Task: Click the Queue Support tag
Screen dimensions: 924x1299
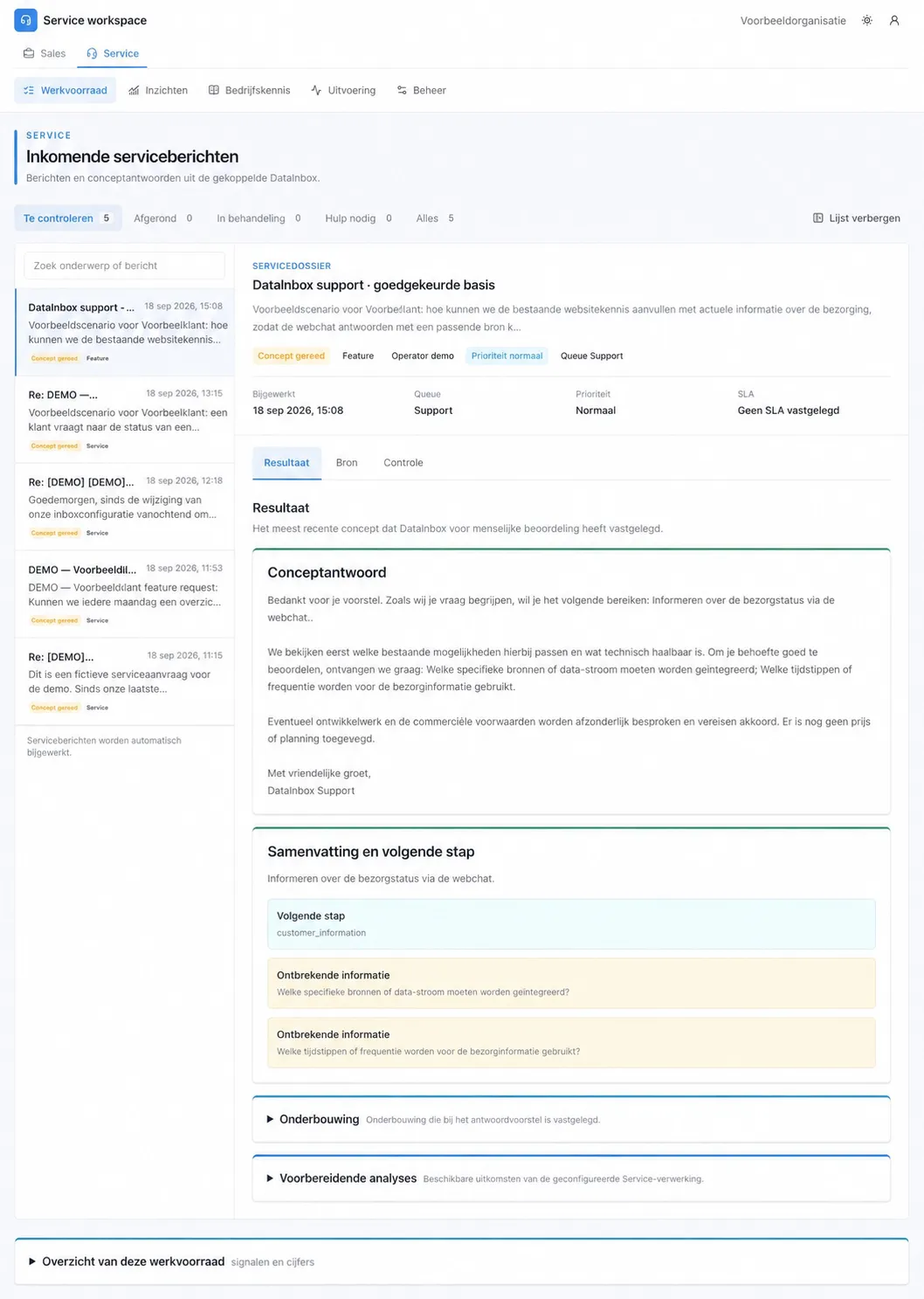Action: click(591, 356)
